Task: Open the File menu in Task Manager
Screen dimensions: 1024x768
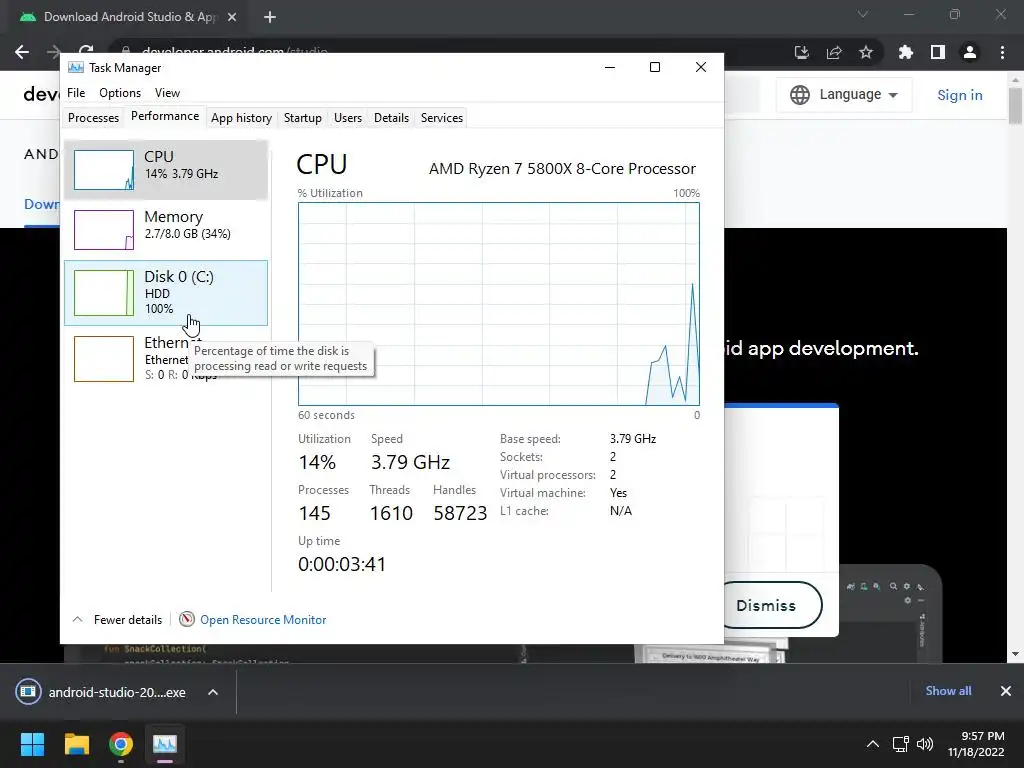Action: 76,93
